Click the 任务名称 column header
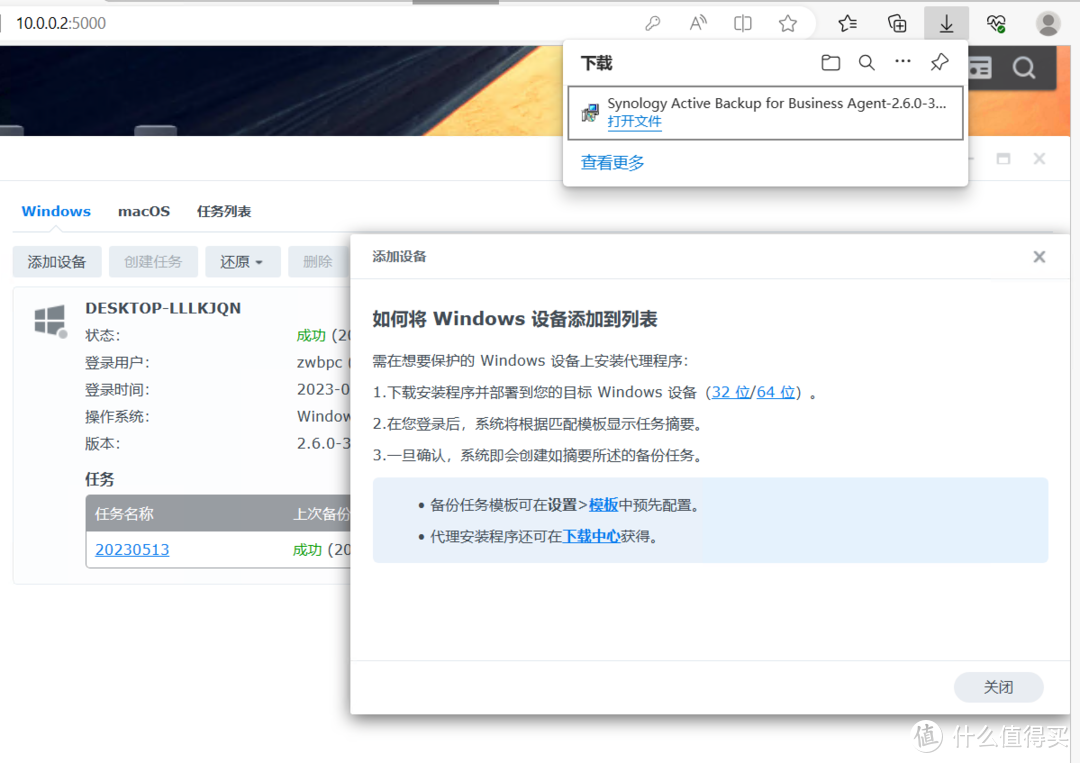The image size is (1080, 763). click(125, 514)
